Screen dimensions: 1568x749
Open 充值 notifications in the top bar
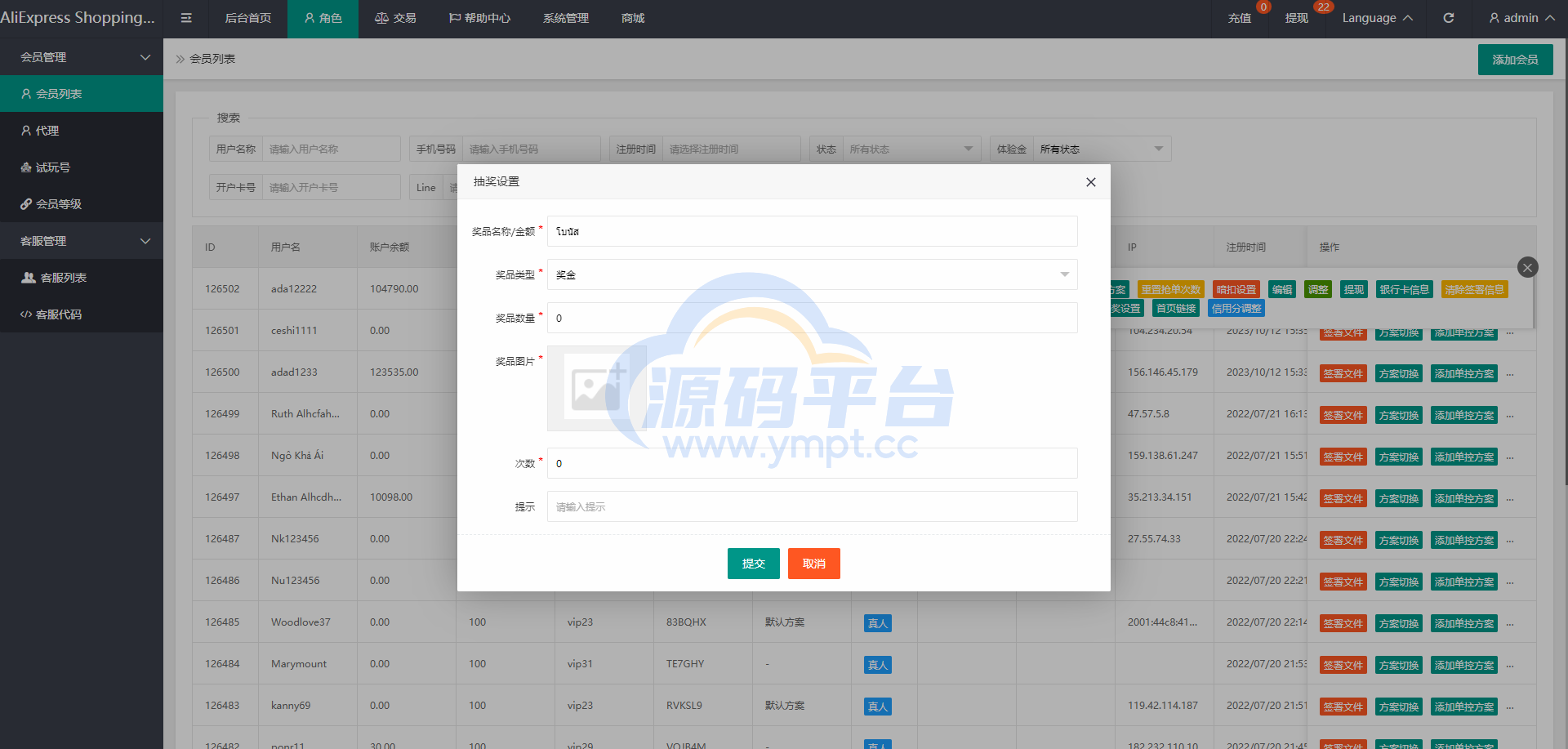pos(1240,18)
